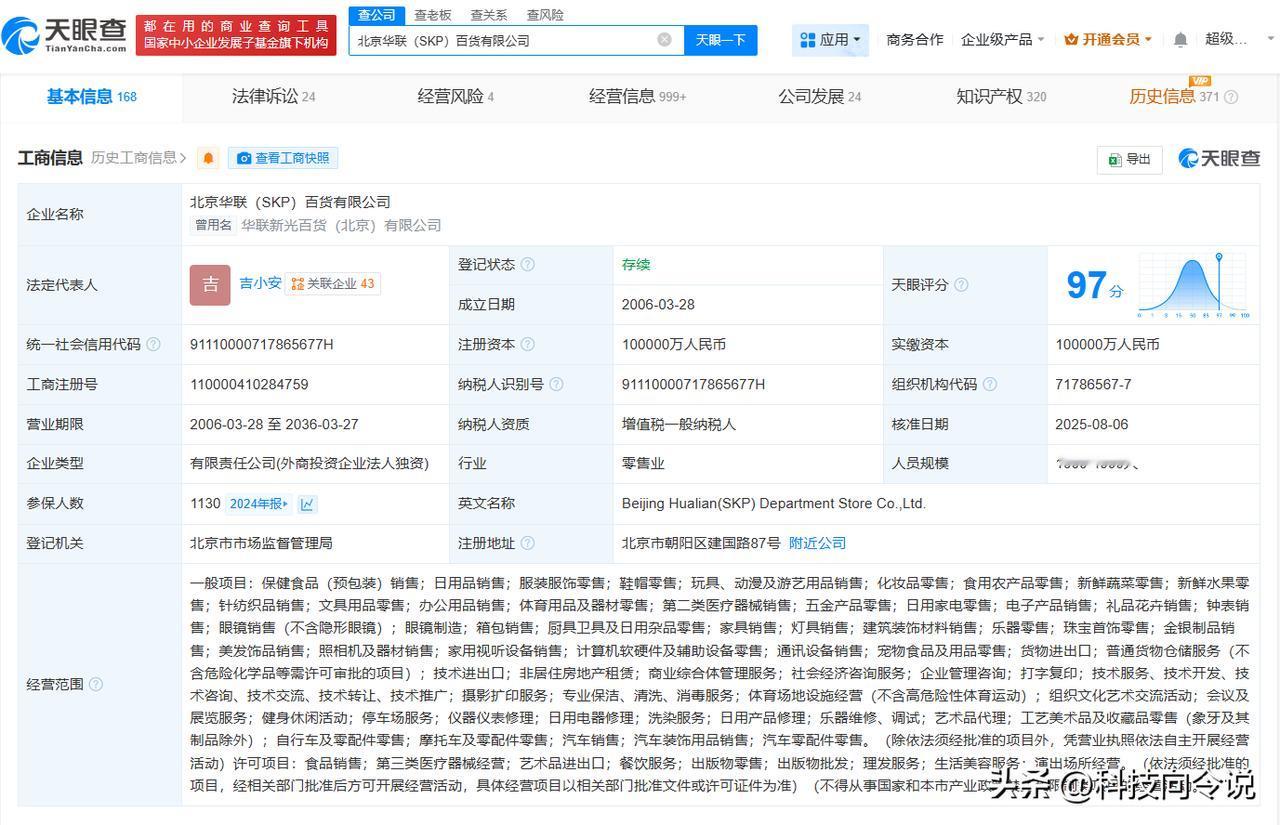Screen dimensions: 1280x825
Task: Click the English name Beijing Hualian(SKP) Department Store
Action: (774, 504)
